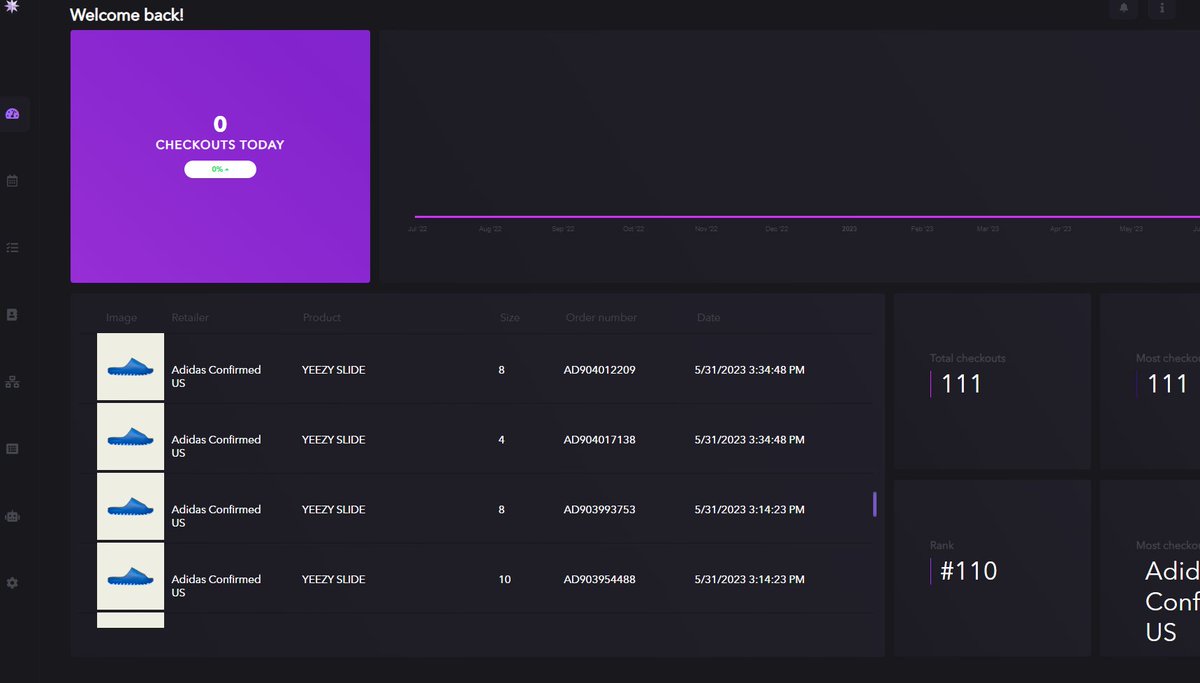Open the profiles contact-book icon in sidebar
The height and width of the screenshot is (683, 1200).
tap(12, 315)
